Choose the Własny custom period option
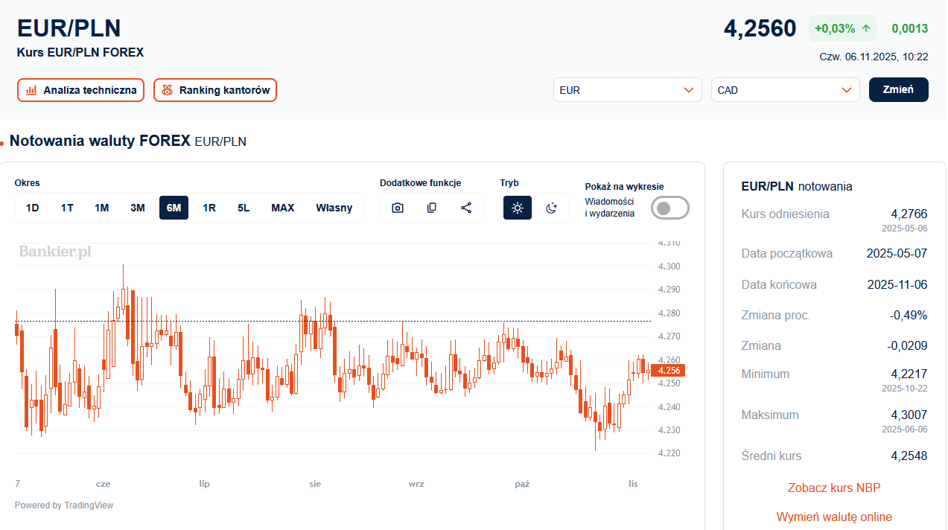The width and height of the screenshot is (948, 530). click(x=334, y=208)
